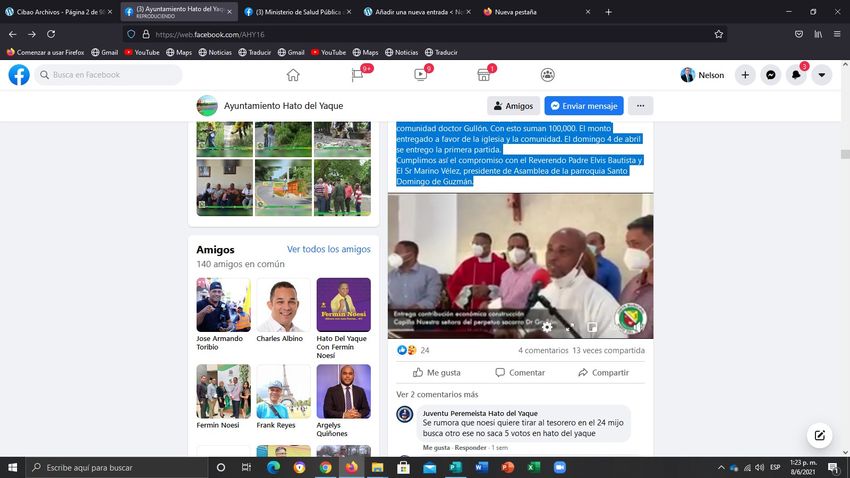Open the page's three-dots more menu

640,106
